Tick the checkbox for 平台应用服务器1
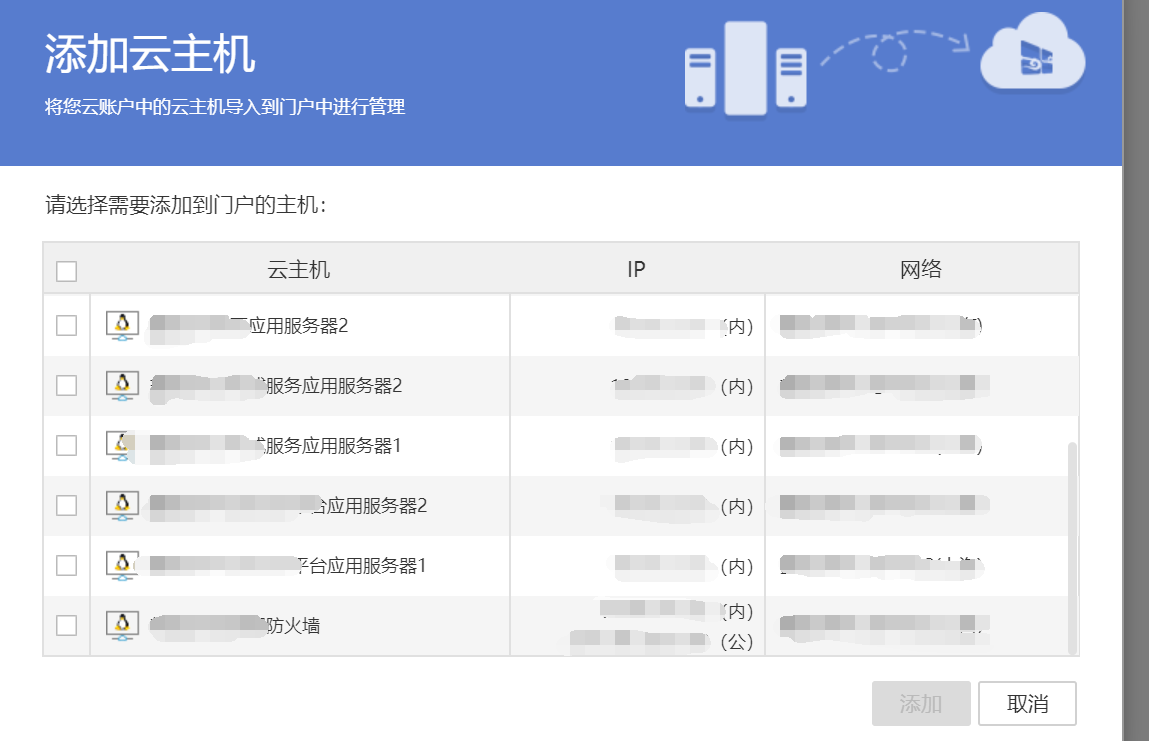This screenshot has height=741, width=1149. [67, 565]
